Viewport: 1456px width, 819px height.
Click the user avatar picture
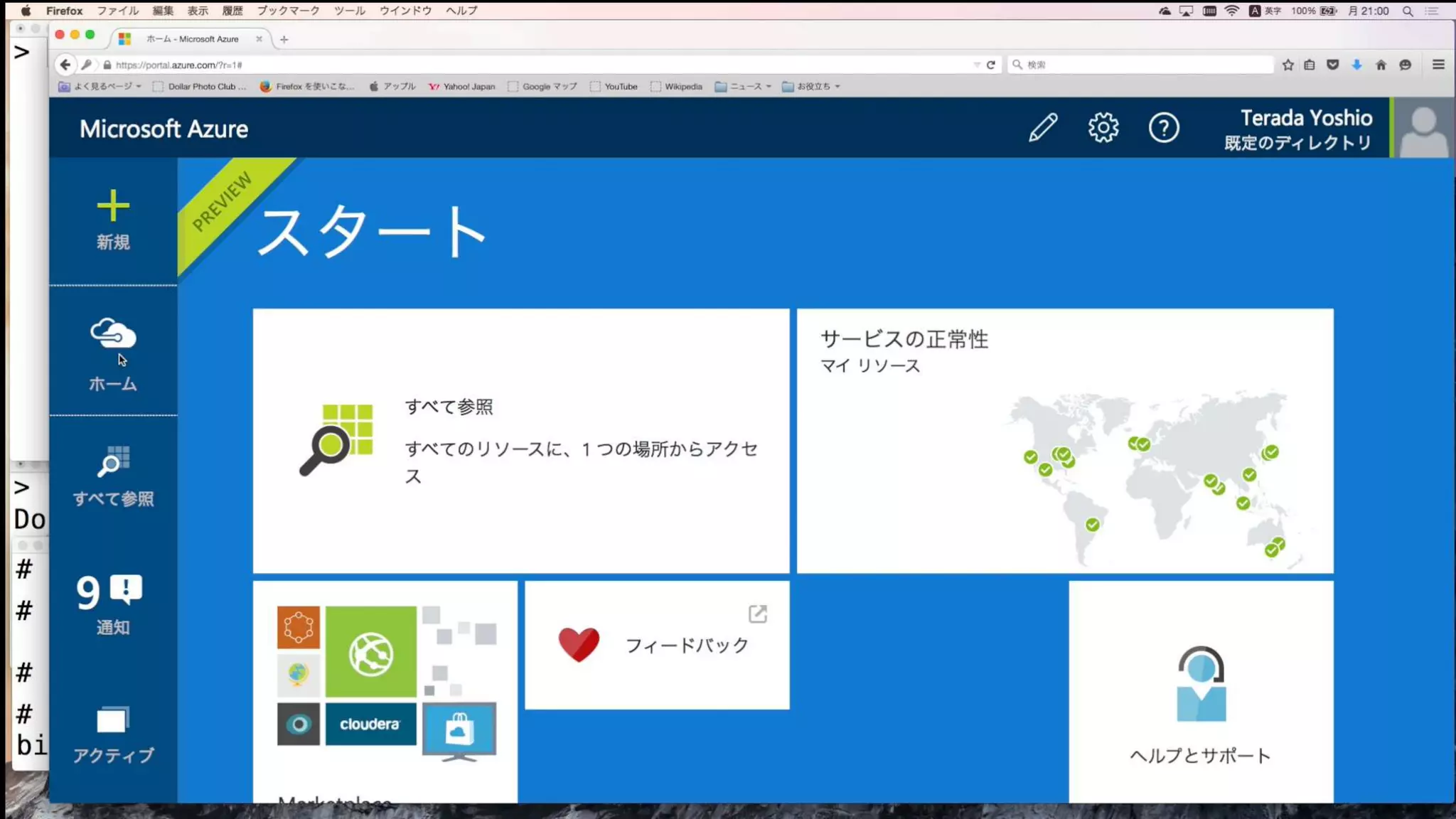point(1424,129)
